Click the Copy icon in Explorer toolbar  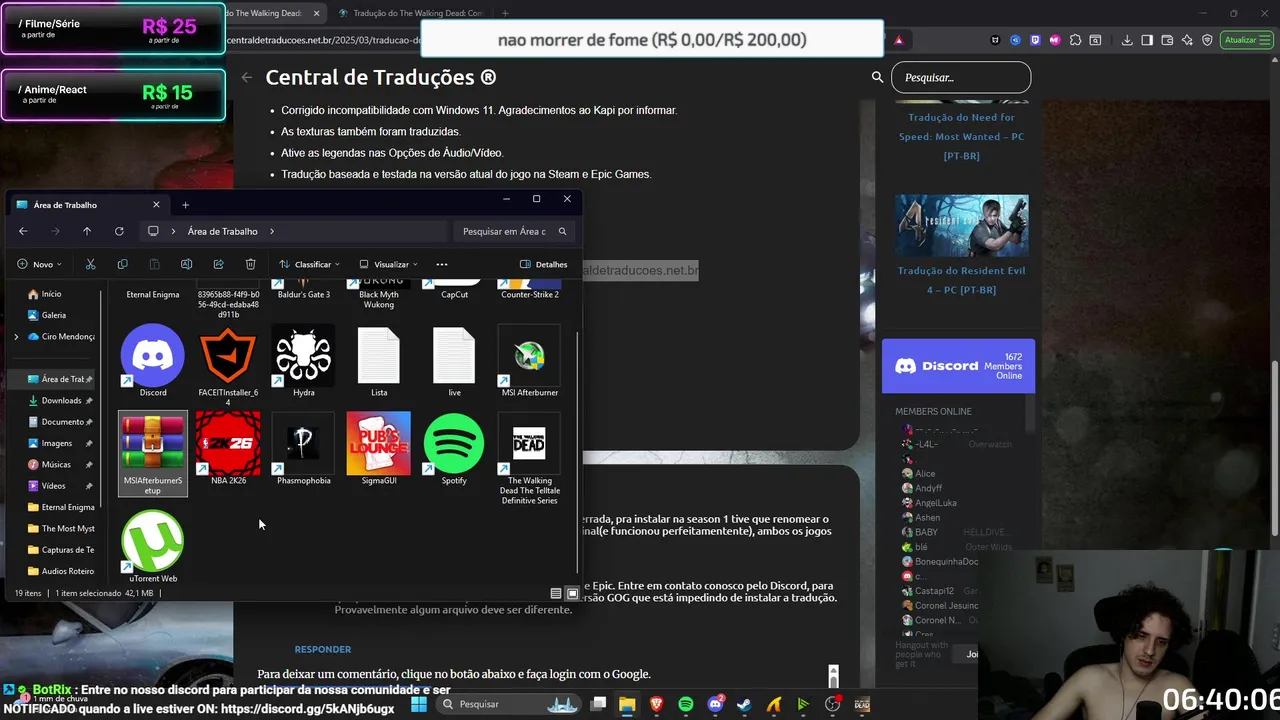(122, 264)
